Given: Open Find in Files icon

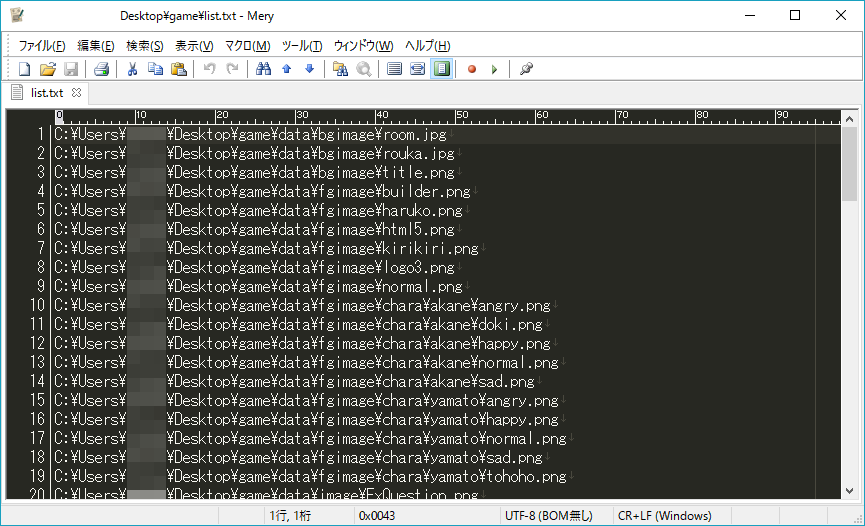Looking at the screenshot, I should click(x=340, y=69).
